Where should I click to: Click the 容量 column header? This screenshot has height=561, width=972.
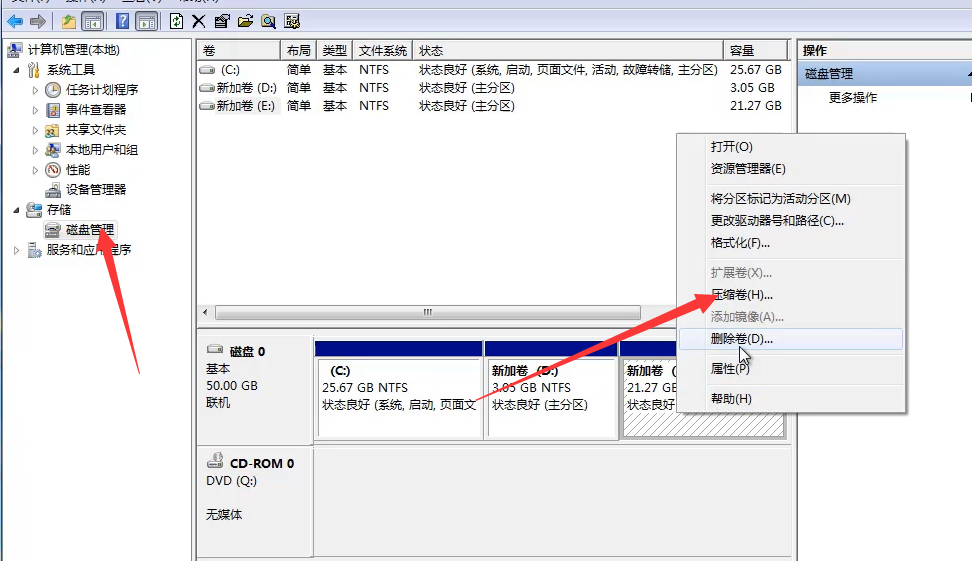[755, 50]
